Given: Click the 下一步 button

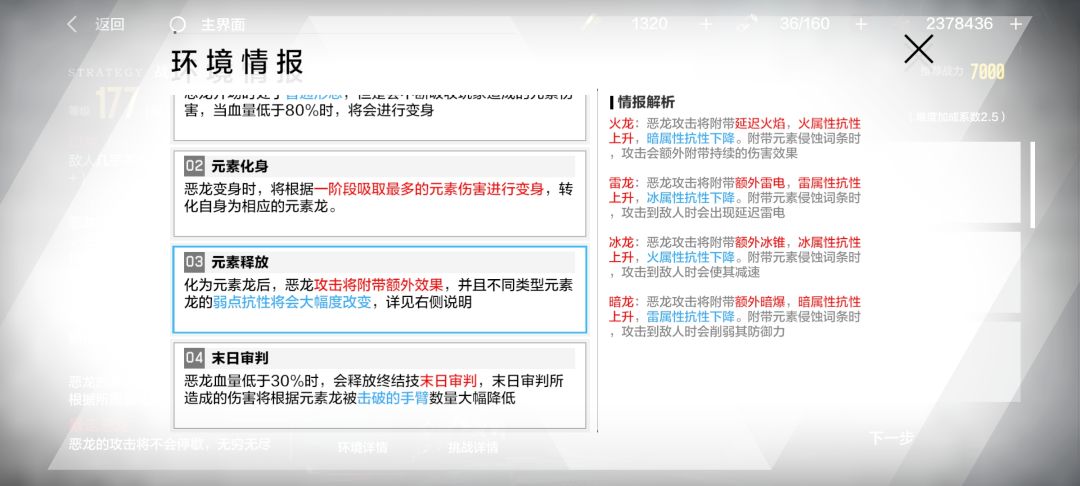Looking at the screenshot, I should pyautogui.click(x=891, y=438).
